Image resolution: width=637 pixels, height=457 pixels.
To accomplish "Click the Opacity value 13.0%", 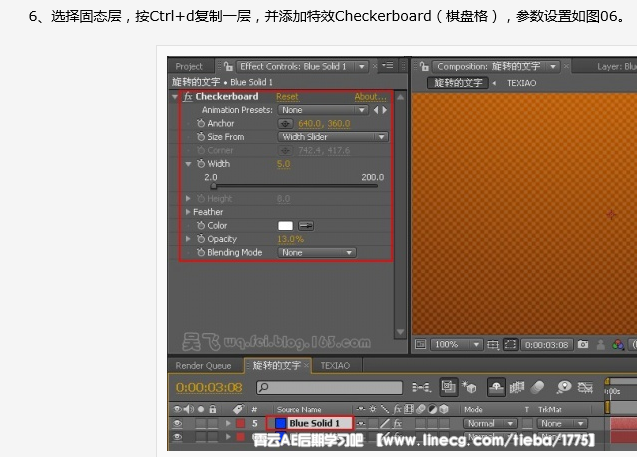I will tap(290, 239).
